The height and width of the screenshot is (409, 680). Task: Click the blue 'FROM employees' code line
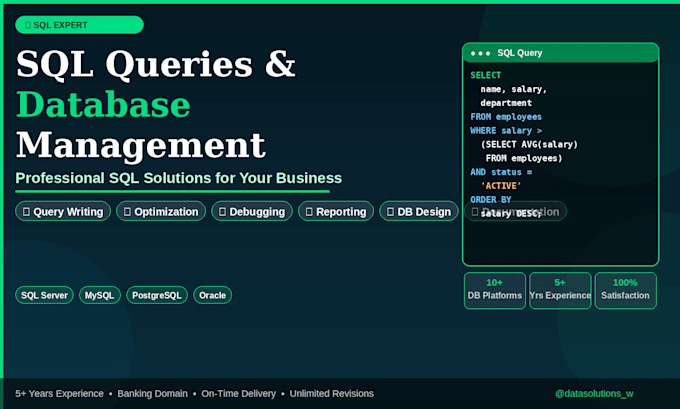506,117
